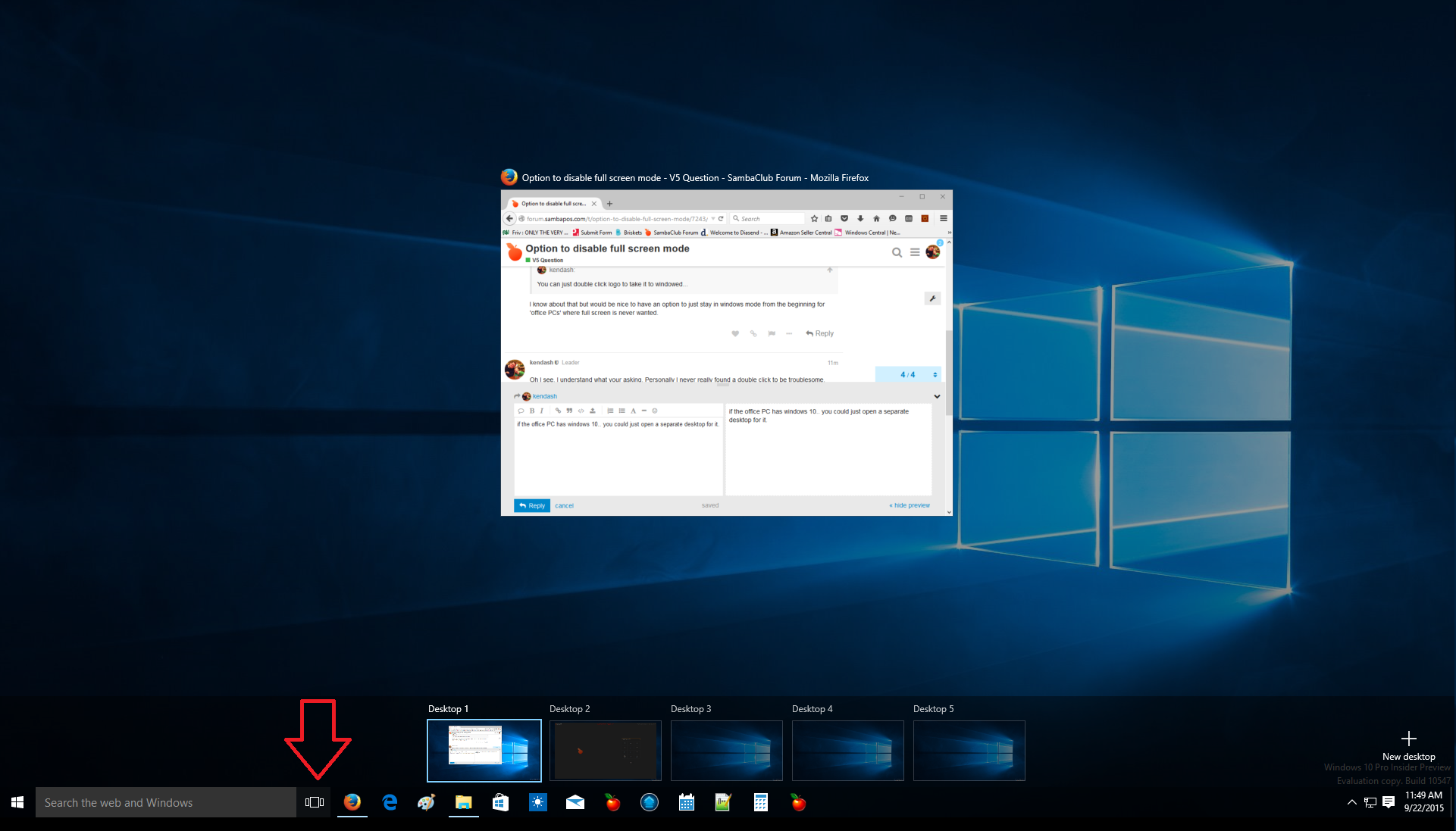Open File Explorer taskbar icon

coord(463,802)
